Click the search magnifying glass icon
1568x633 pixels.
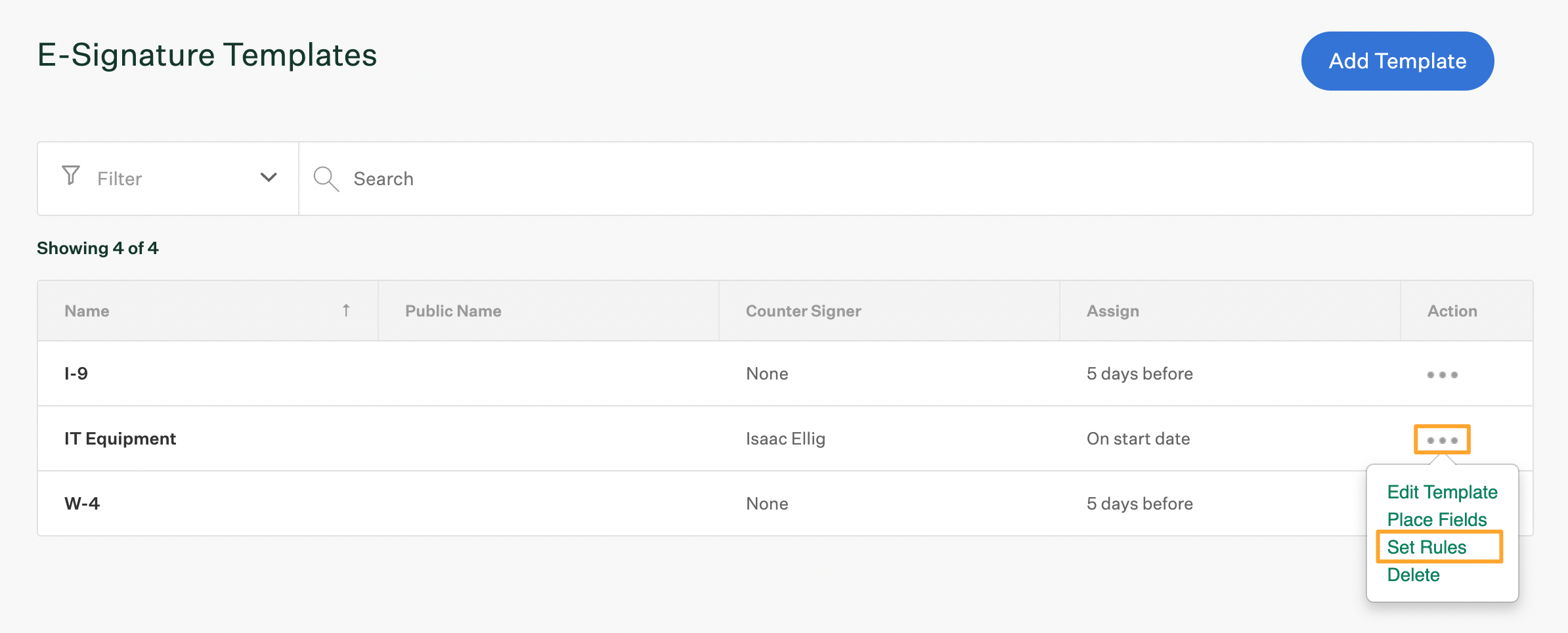[326, 179]
